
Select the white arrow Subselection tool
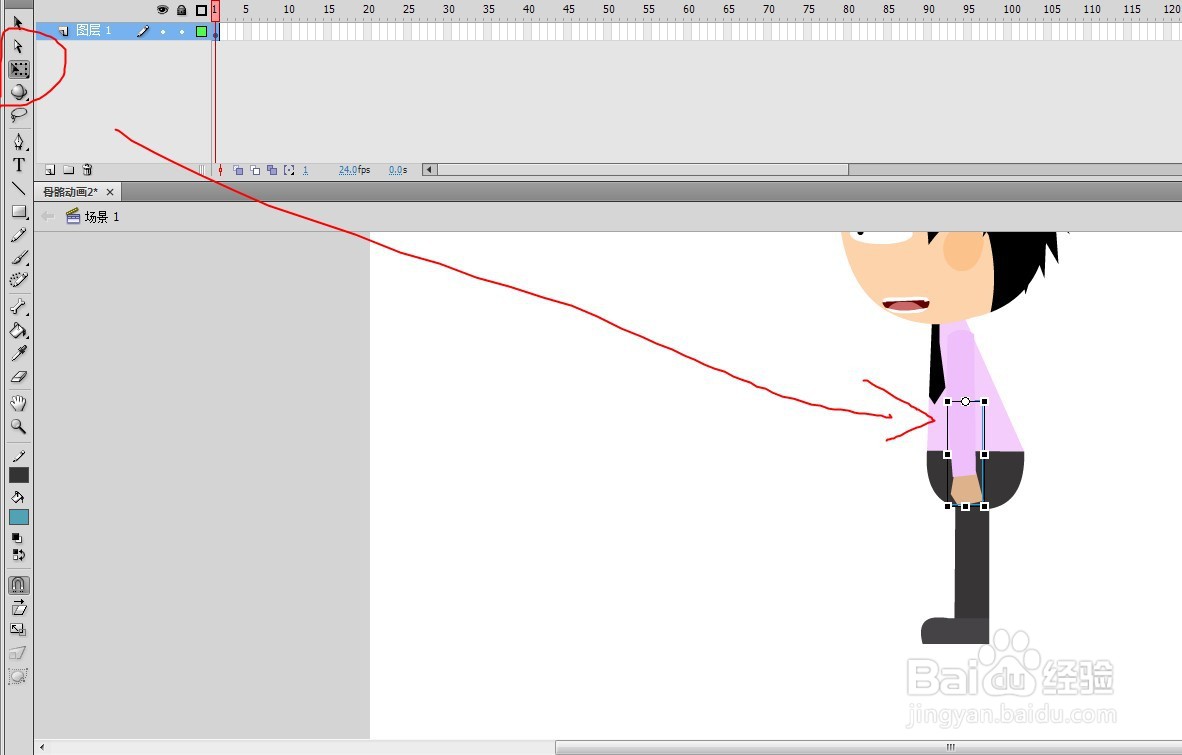point(18,47)
